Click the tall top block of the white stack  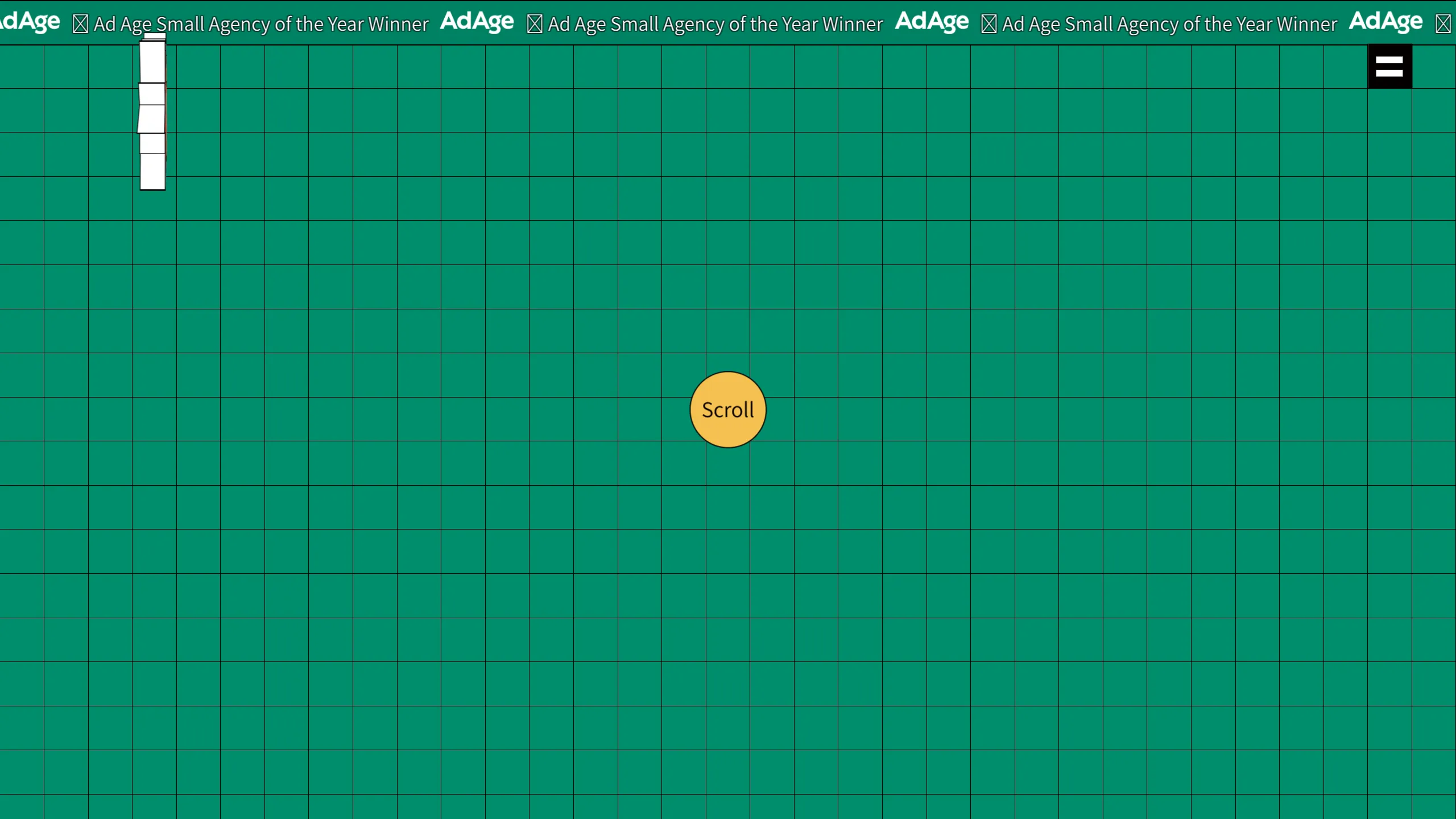152,61
